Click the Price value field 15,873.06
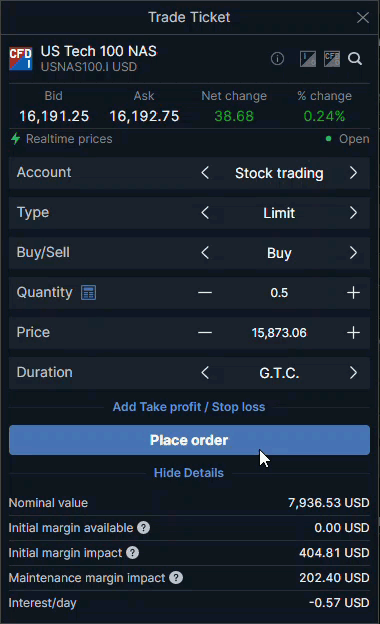Image resolution: width=380 pixels, height=624 pixels. pos(279,333)
